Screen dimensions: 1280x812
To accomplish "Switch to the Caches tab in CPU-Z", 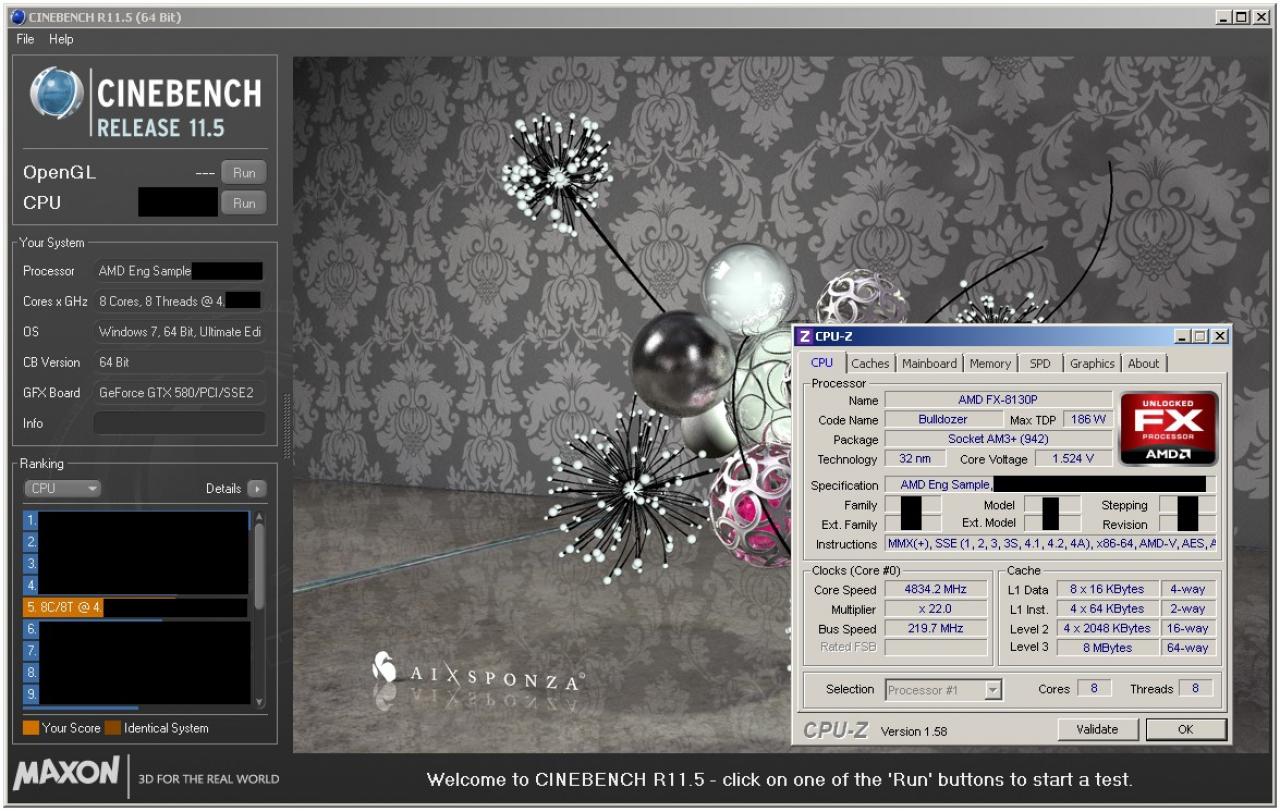I will (x=870, y=364).
